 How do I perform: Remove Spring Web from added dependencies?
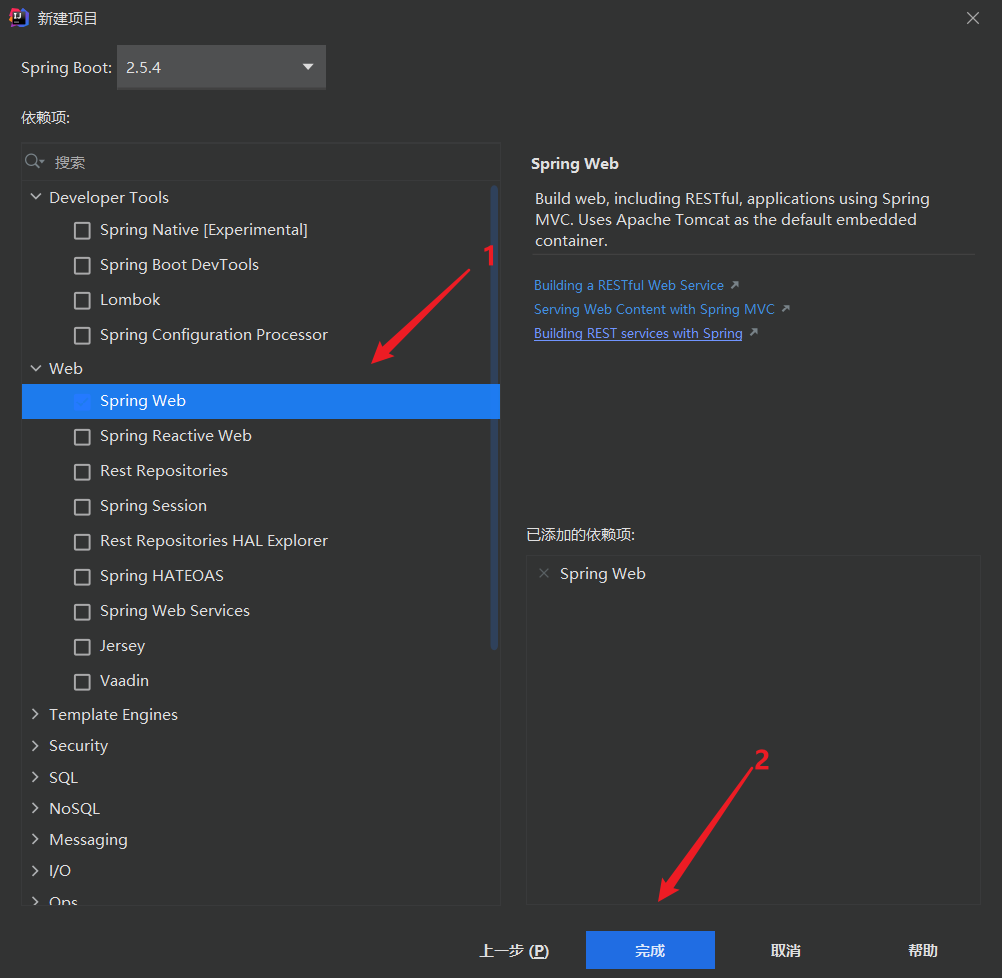click(544, 573)
